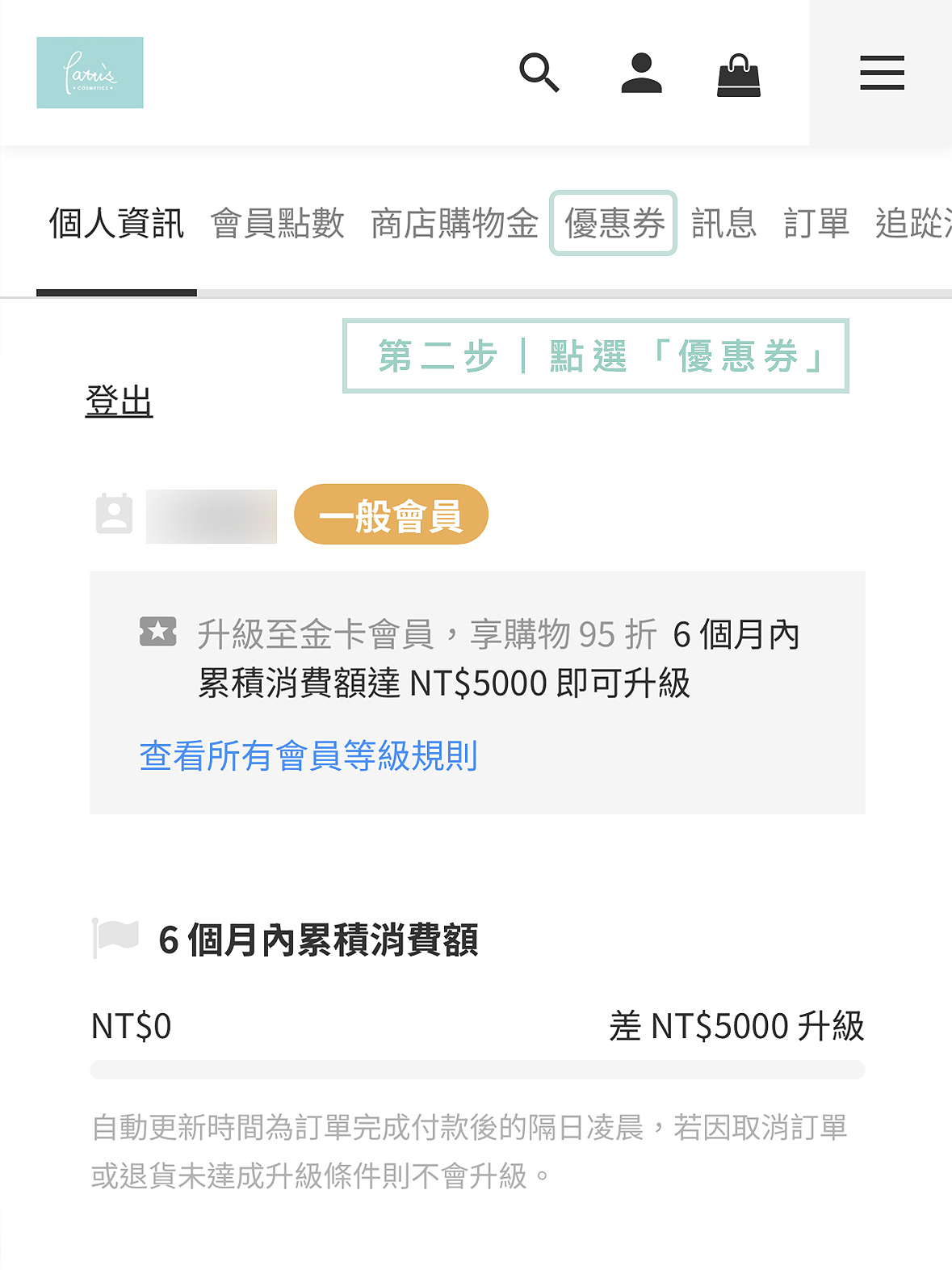Open the partially visible 追蹤 tab
The width and height of the screenshot is (952, 1270).
pos(912,224)
